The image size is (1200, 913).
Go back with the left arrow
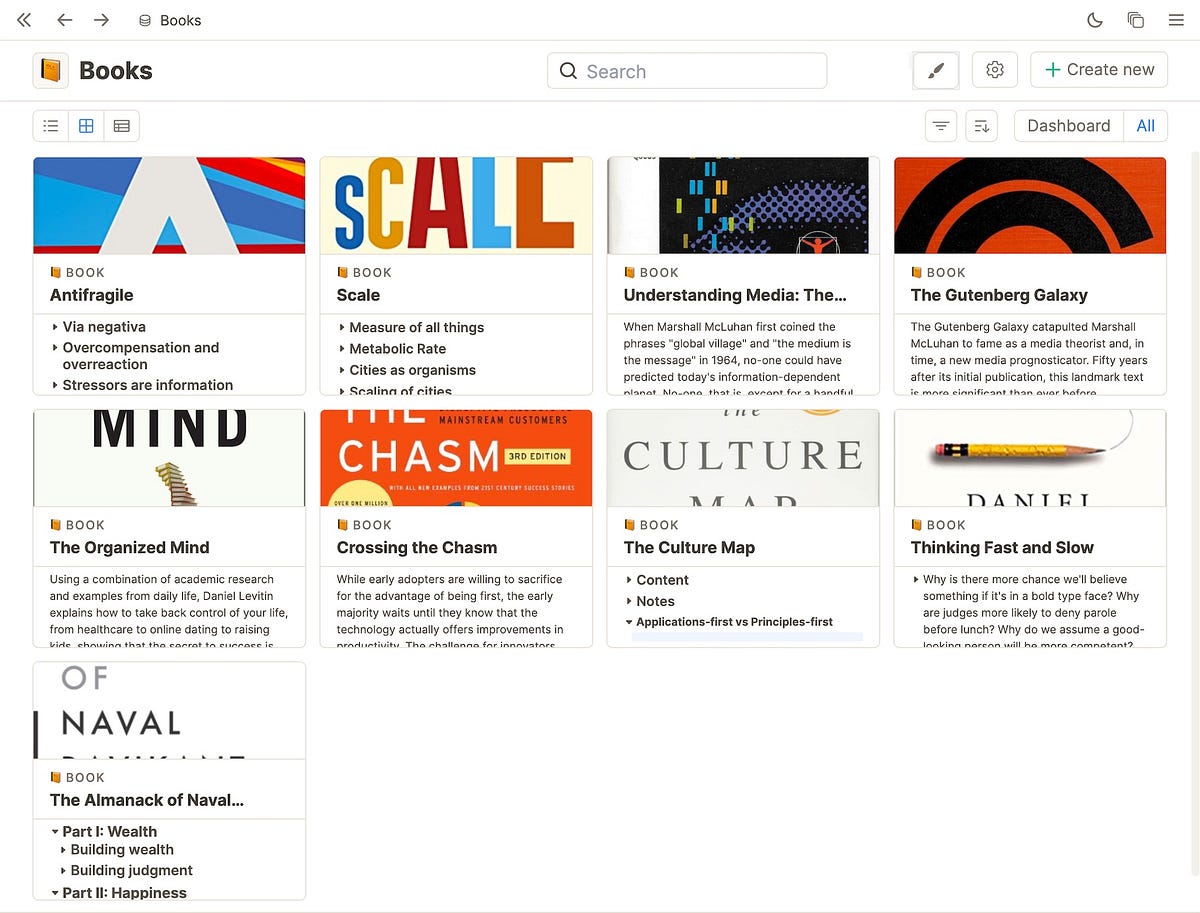[65, 20]
